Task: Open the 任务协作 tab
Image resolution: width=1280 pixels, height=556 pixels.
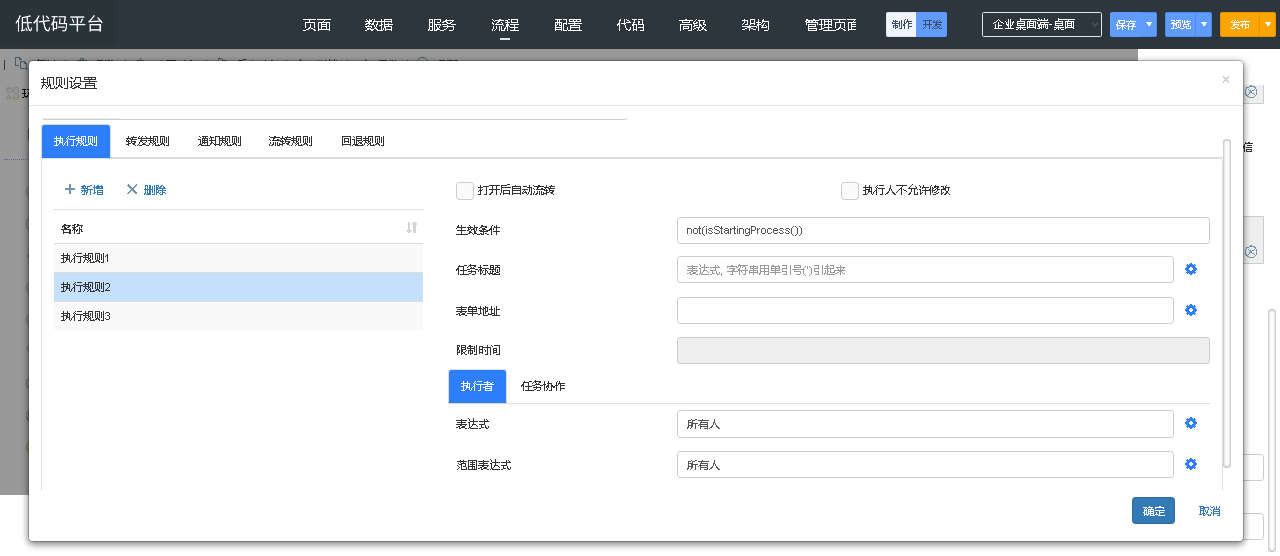Action: [x=543, y=386]
